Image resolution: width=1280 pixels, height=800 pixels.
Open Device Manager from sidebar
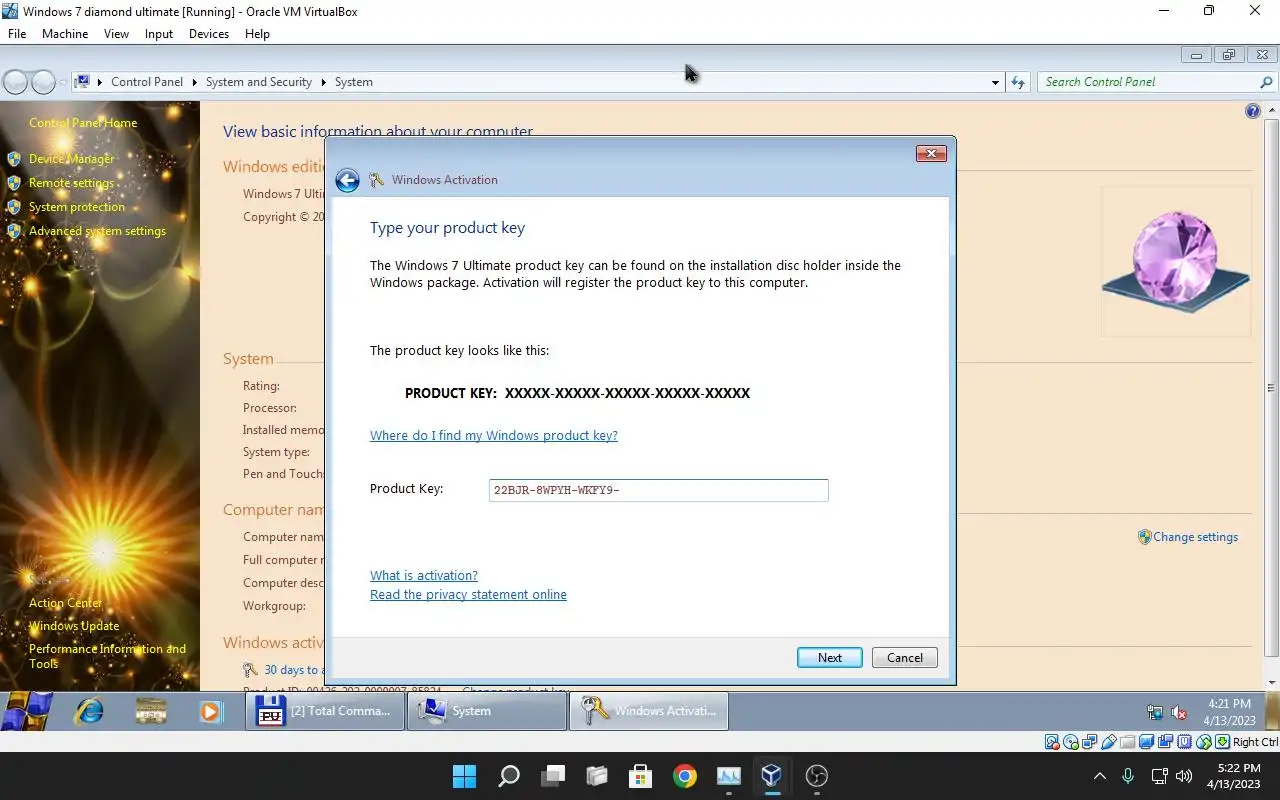coord(71,159)
